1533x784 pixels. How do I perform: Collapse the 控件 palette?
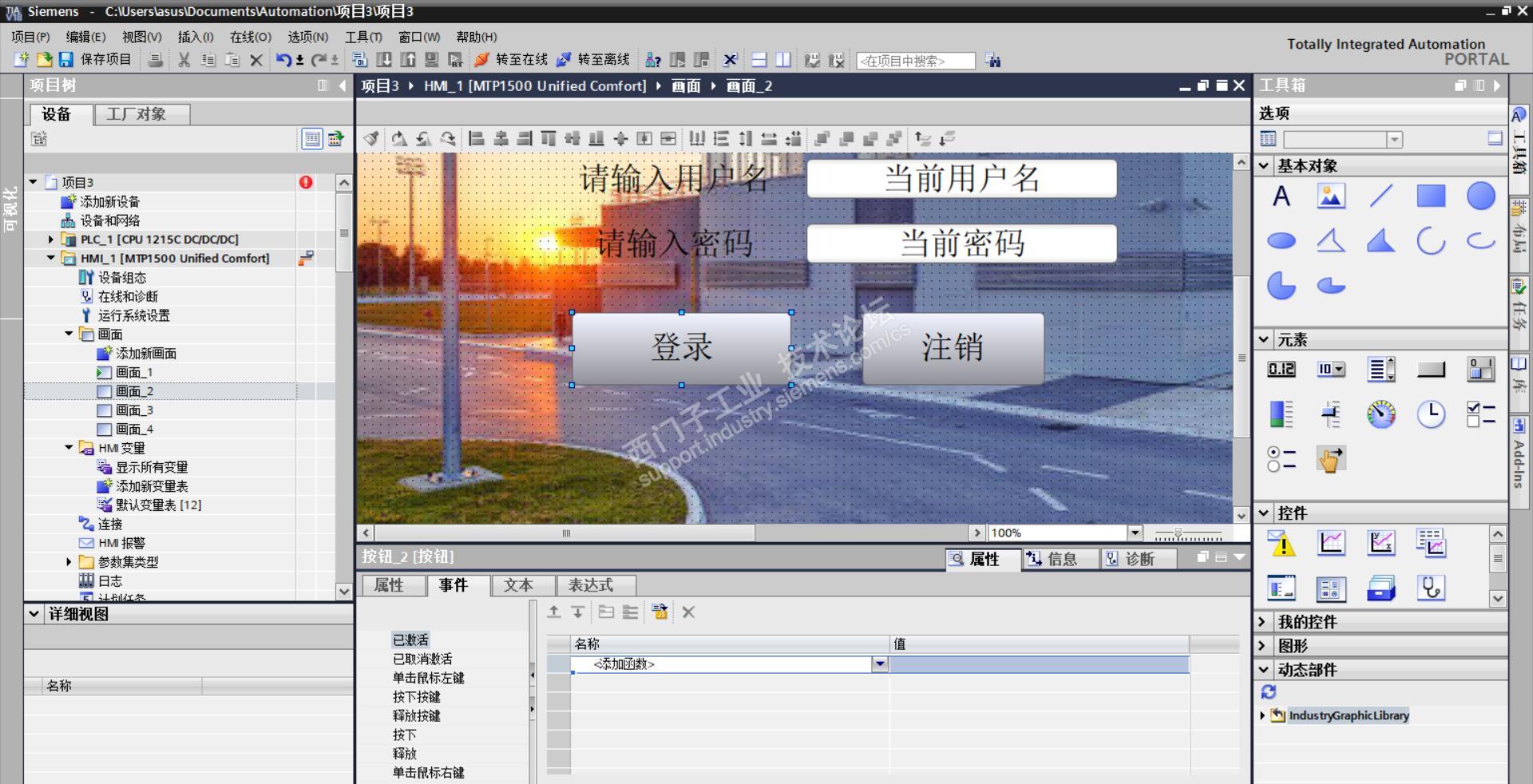1264,513
